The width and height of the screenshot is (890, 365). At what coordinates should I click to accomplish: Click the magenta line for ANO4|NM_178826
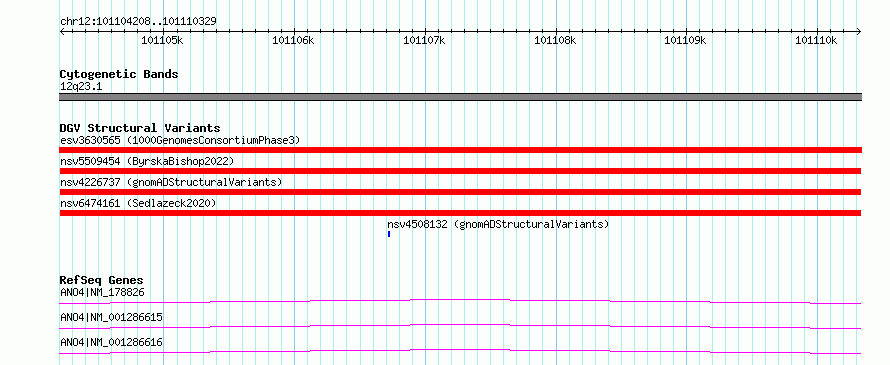click(x=461, y=301)
